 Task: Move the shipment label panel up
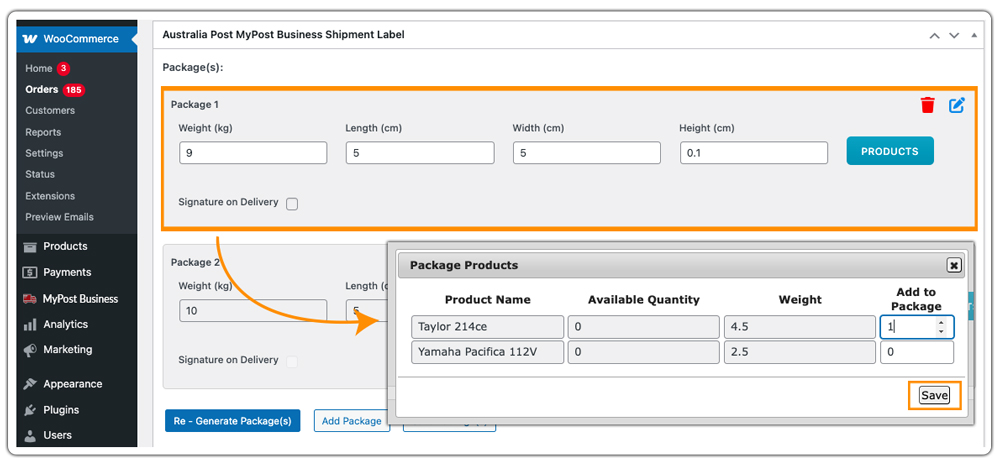tap(934, 36)
